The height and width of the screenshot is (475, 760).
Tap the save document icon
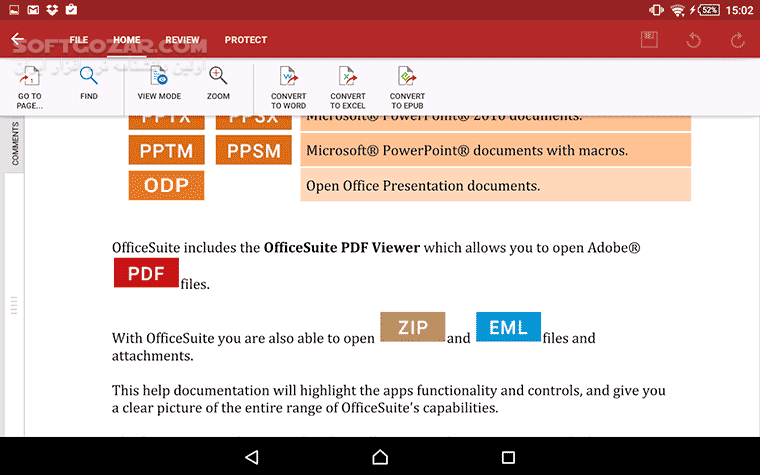pyautogui.click(x=649, y=39)
